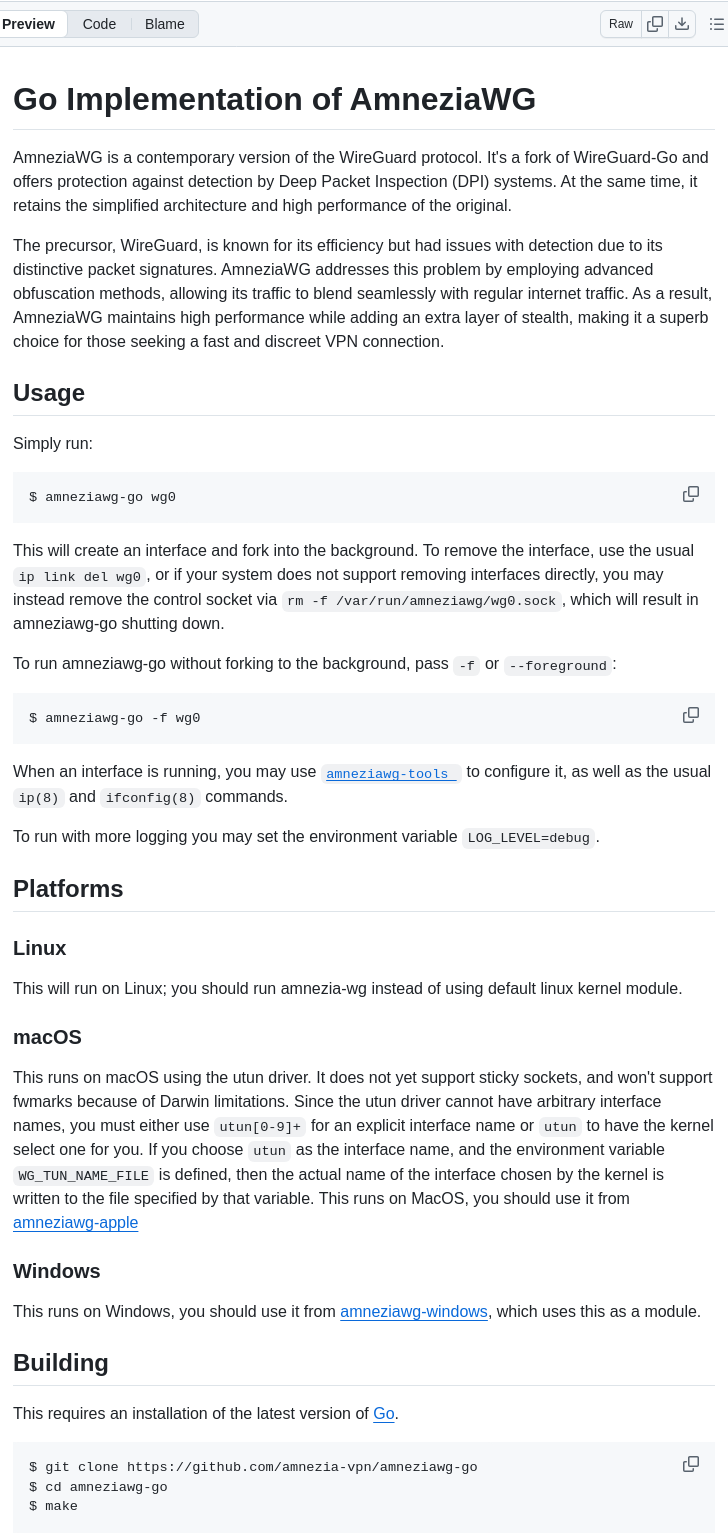Viewport: 728px width, 1537px height.
Task: Click the git clone code block
Action: pyautogui.click(x=300, y=1487)
